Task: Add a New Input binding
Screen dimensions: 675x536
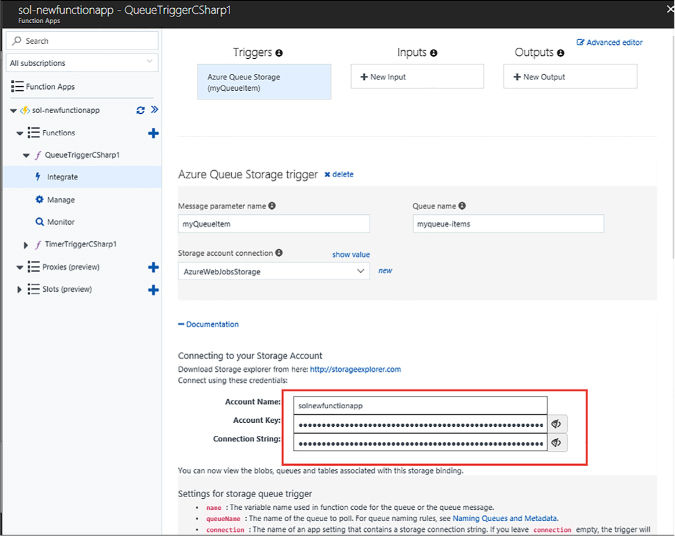Action: click(x=417, y=77)
